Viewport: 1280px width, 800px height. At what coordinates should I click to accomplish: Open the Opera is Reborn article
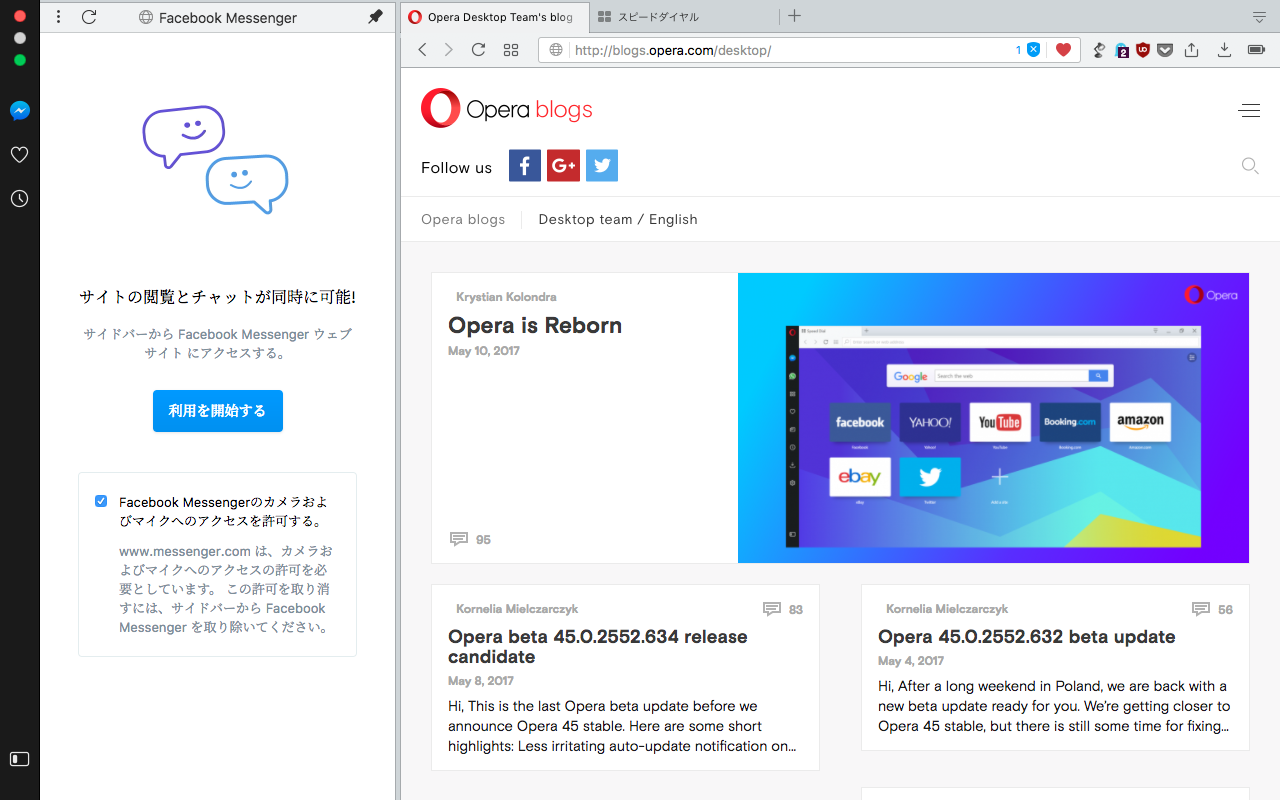coord(535,326)
